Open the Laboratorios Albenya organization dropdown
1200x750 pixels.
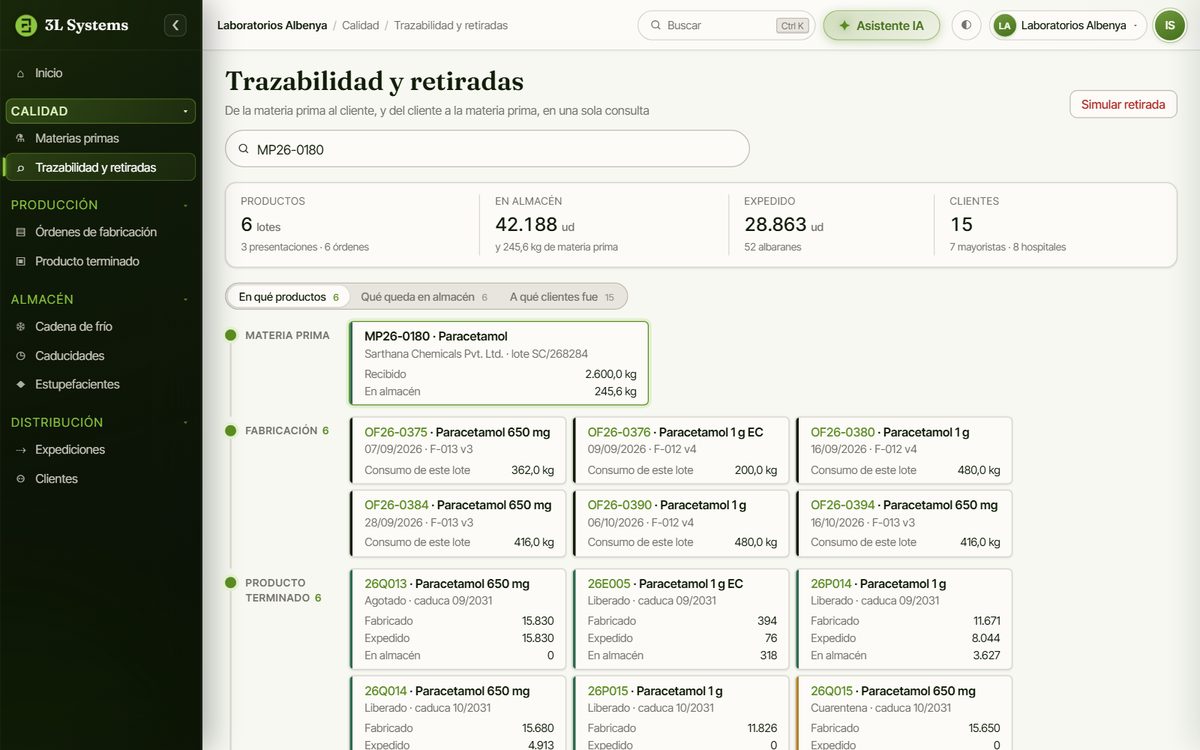(x=1068, y=25)
